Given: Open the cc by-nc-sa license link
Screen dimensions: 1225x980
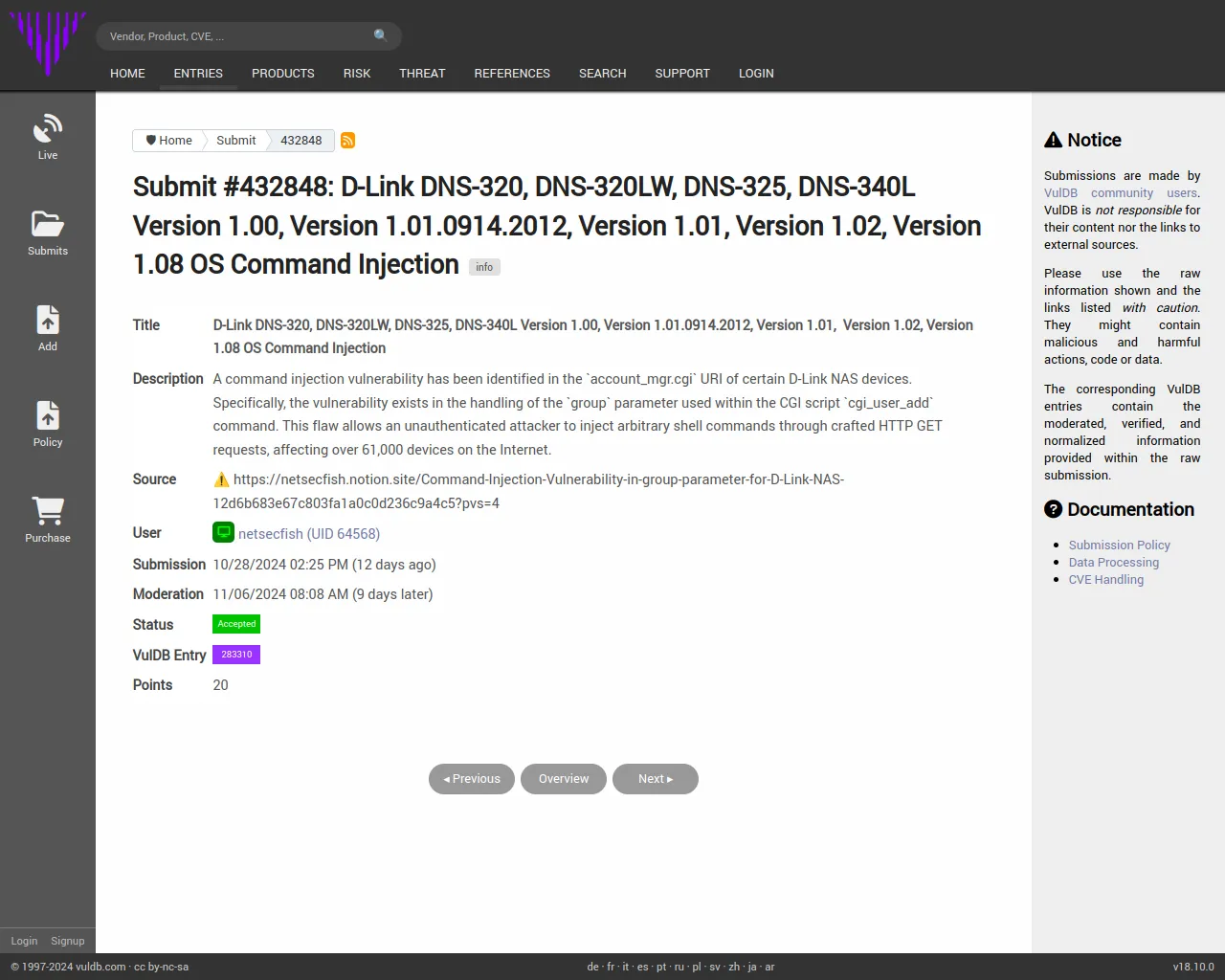Looking at the screenshot, I should [x=161, y=967].
